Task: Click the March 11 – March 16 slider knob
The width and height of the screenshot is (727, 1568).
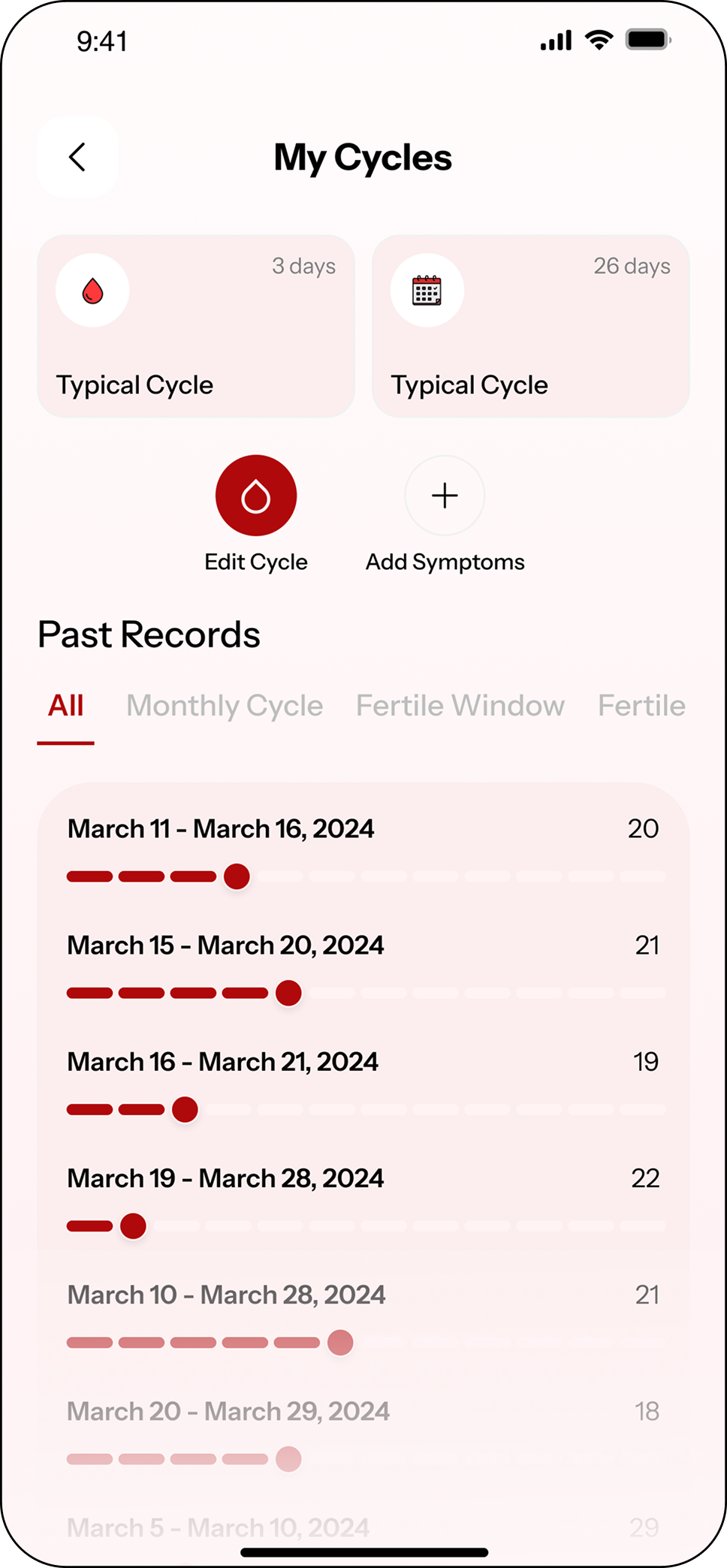Action: tap(237, 876)
